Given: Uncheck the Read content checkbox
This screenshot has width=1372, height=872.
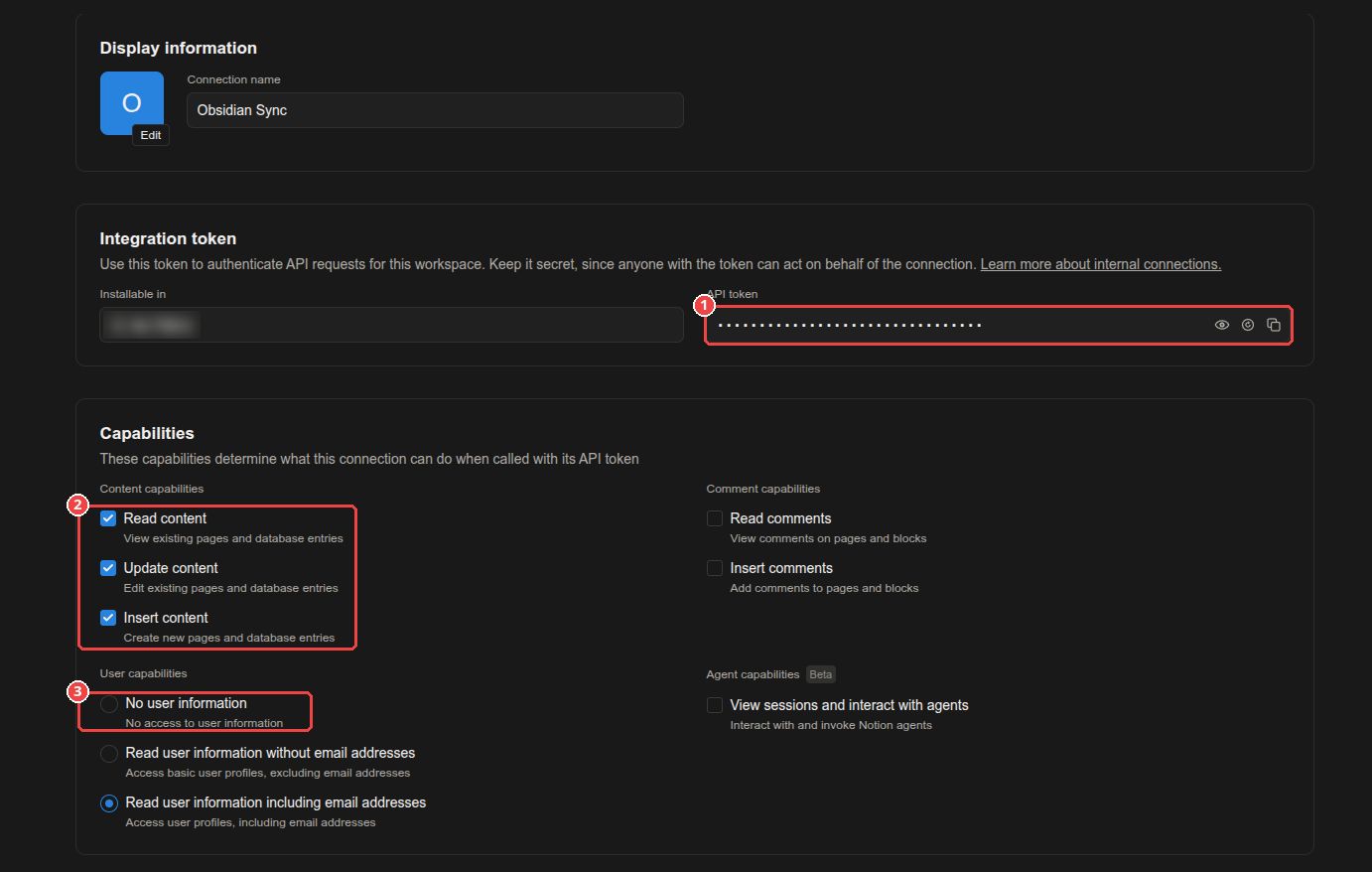Looking at the screenshot, I should point(108,518).
